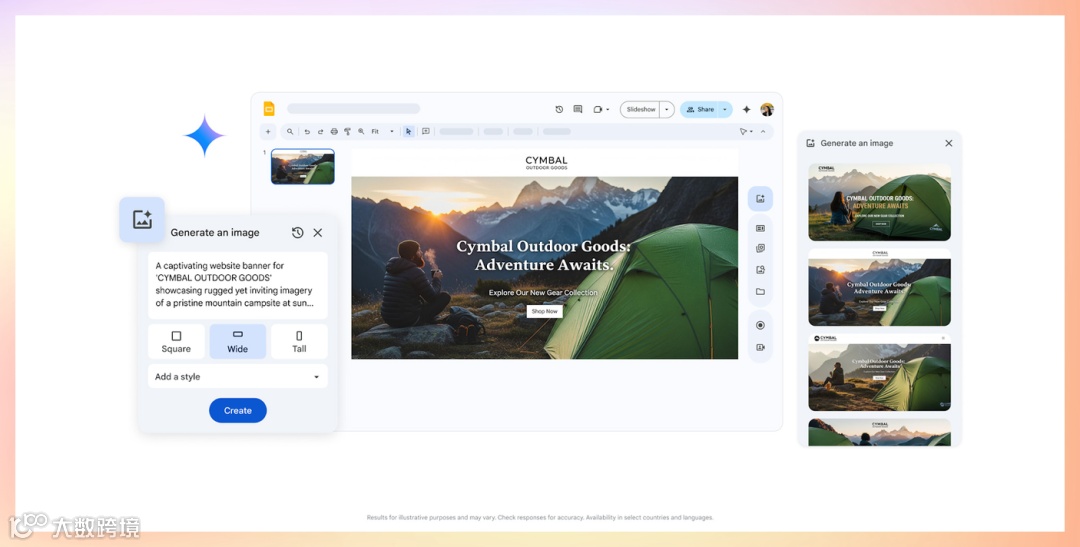The image size is (1080, 547).
Task: Open the stock images side panel icon
Action: (x=760, y=249)
